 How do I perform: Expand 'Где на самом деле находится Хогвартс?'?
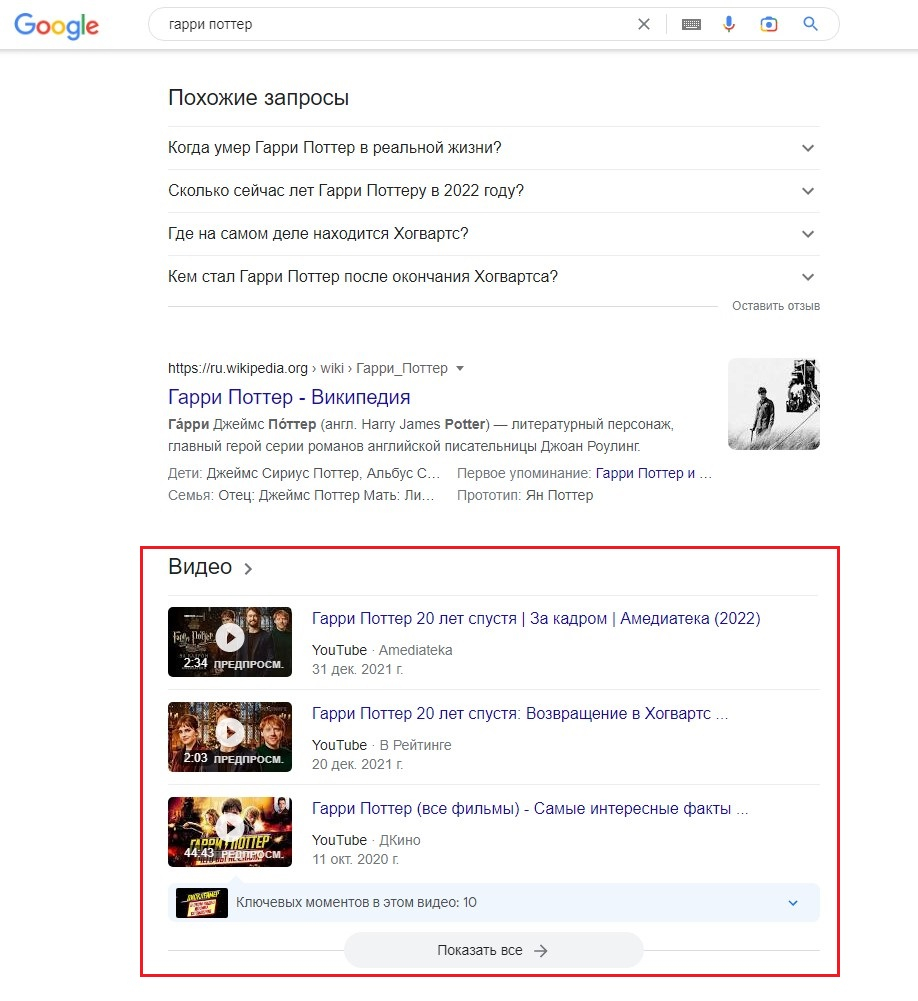493,234
